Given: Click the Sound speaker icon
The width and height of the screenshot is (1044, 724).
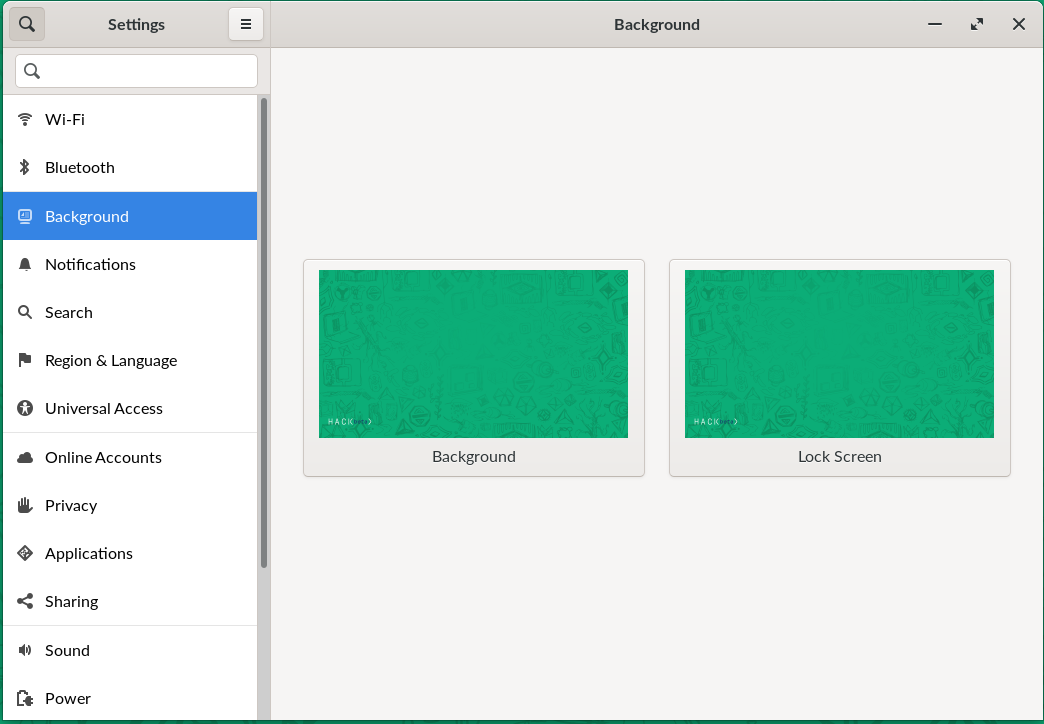Looking at the screenshot, I should pyautogui.click(x=25, y=650).
